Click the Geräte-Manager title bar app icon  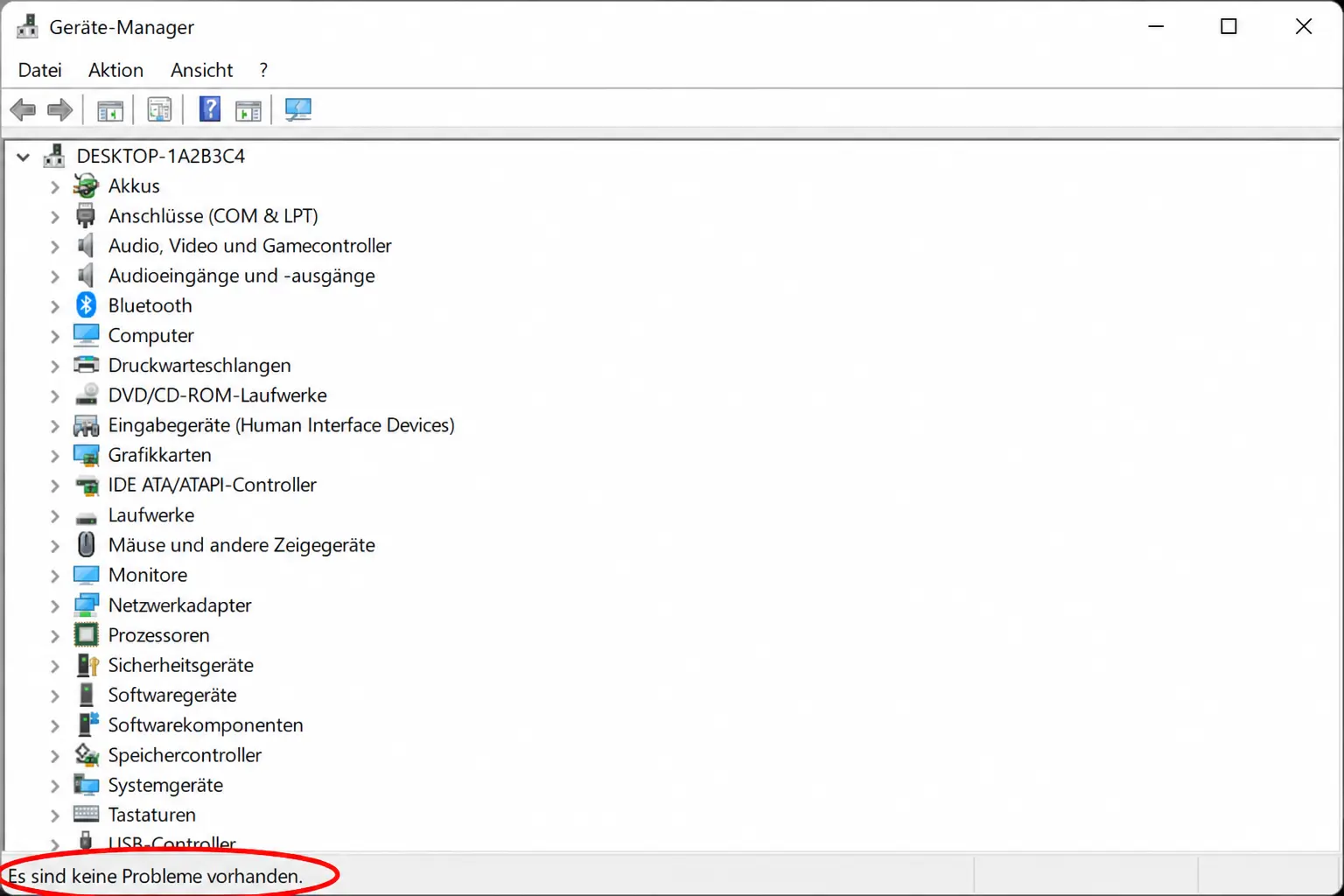28,26
